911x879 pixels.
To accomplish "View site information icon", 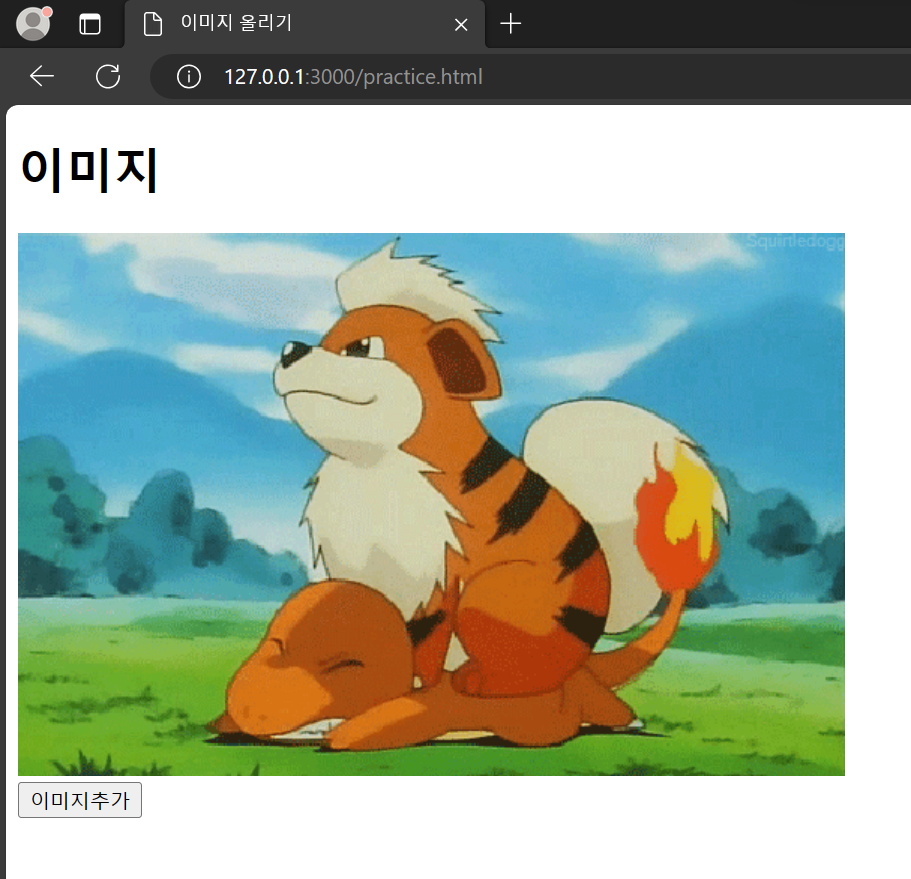I will click(x=189, y=77).
